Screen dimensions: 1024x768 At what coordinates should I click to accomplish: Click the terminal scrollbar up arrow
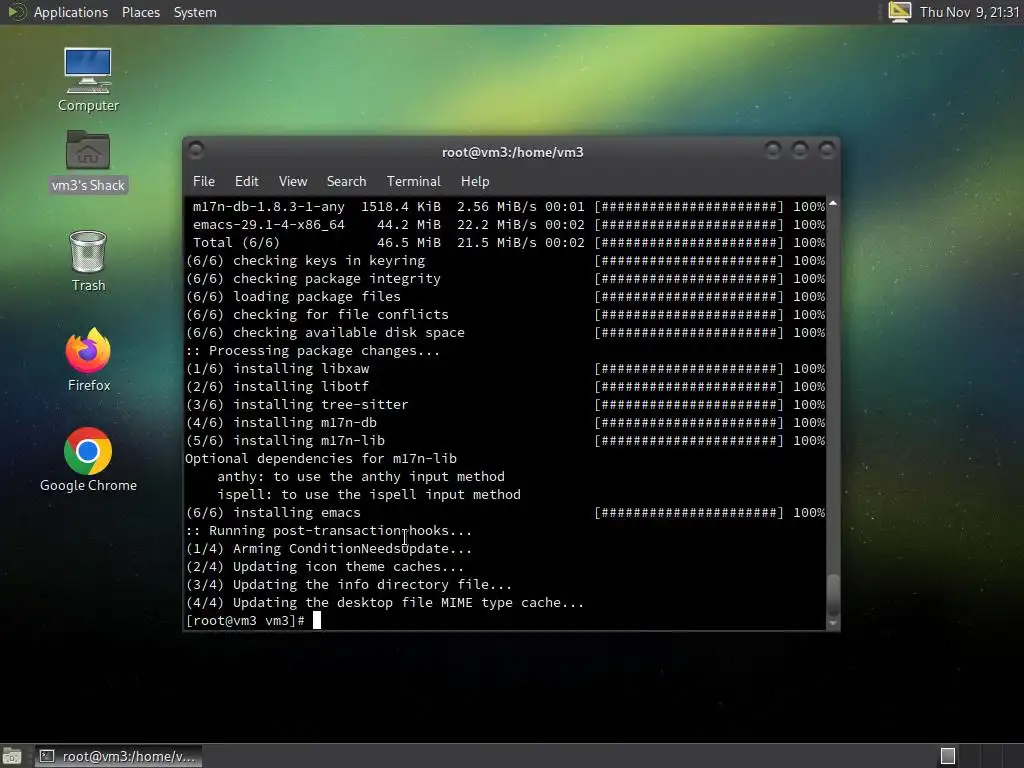click(833, 203)
